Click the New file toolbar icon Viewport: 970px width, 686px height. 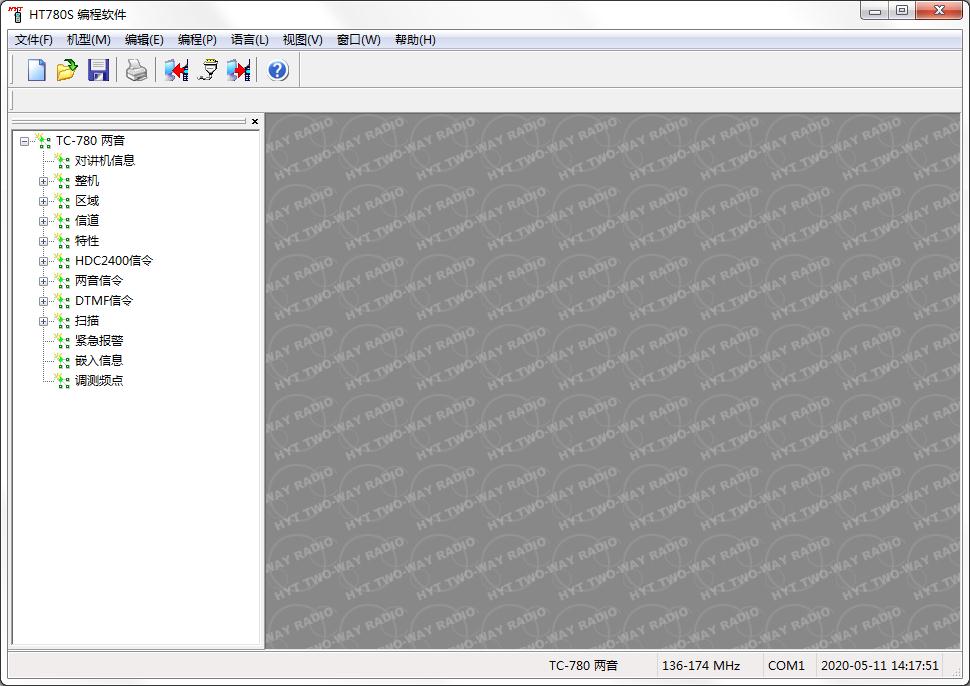pos(37,70)
